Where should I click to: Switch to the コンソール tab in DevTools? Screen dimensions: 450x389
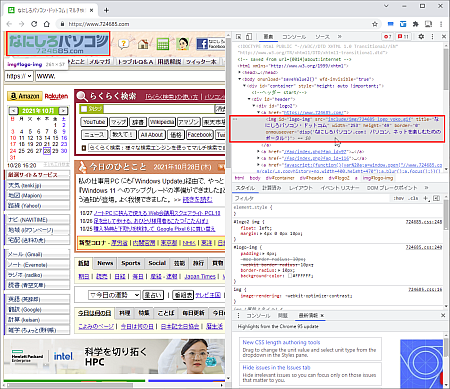(x=294, y=37)
